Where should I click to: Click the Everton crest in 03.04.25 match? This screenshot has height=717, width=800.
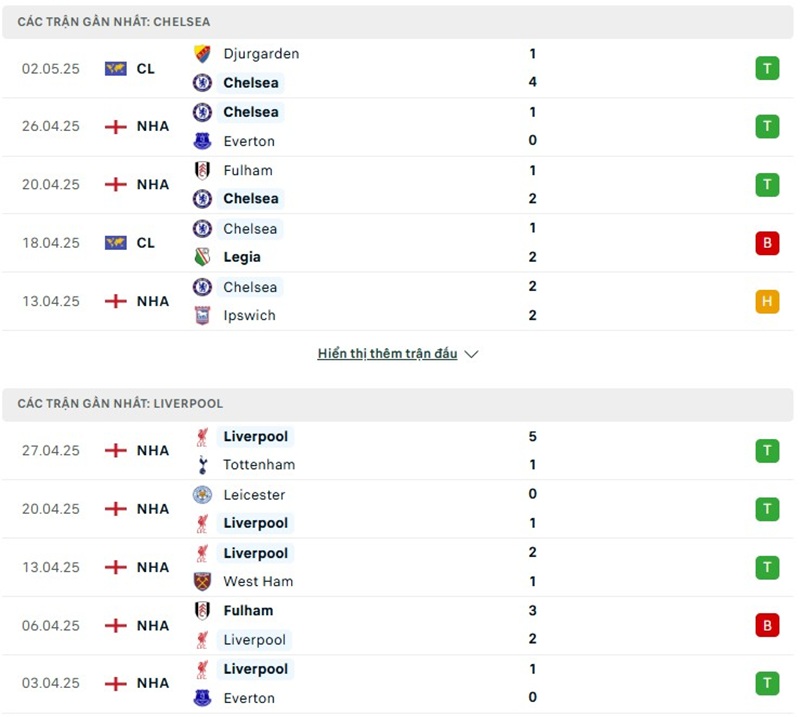(x=202, y=698)
